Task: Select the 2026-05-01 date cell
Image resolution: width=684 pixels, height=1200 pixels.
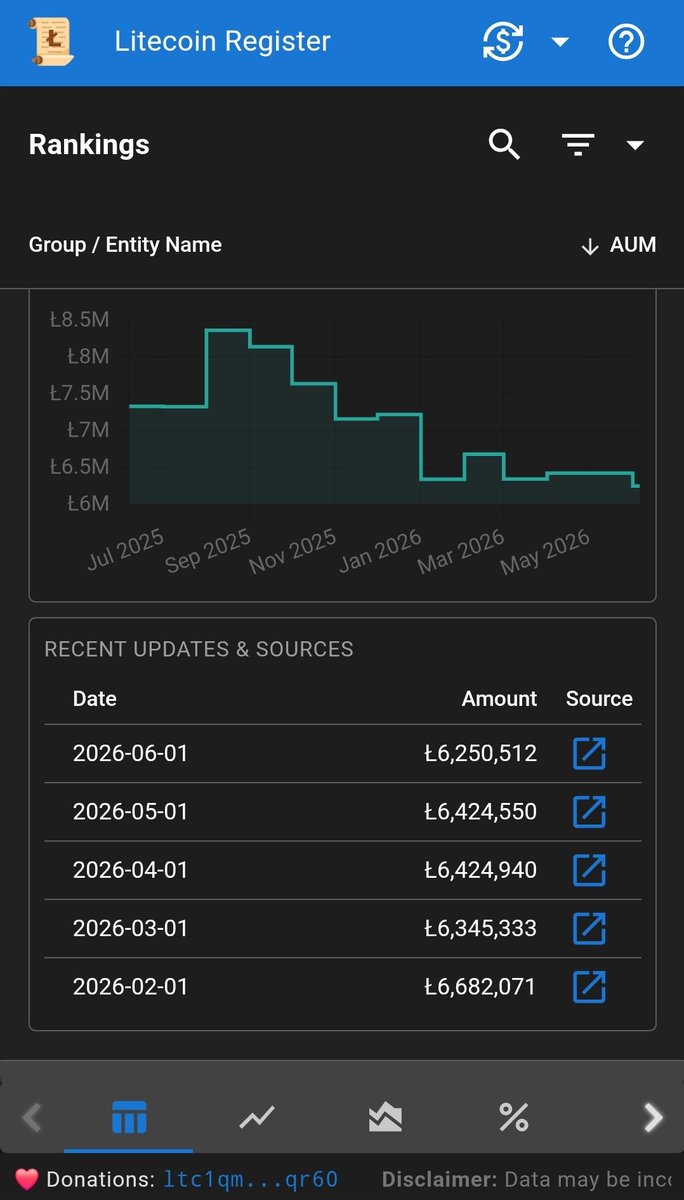Action: (130, 811)
